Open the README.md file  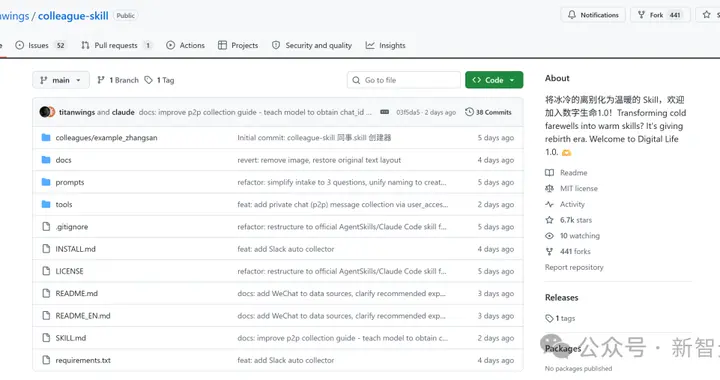[x=77, y=293]
